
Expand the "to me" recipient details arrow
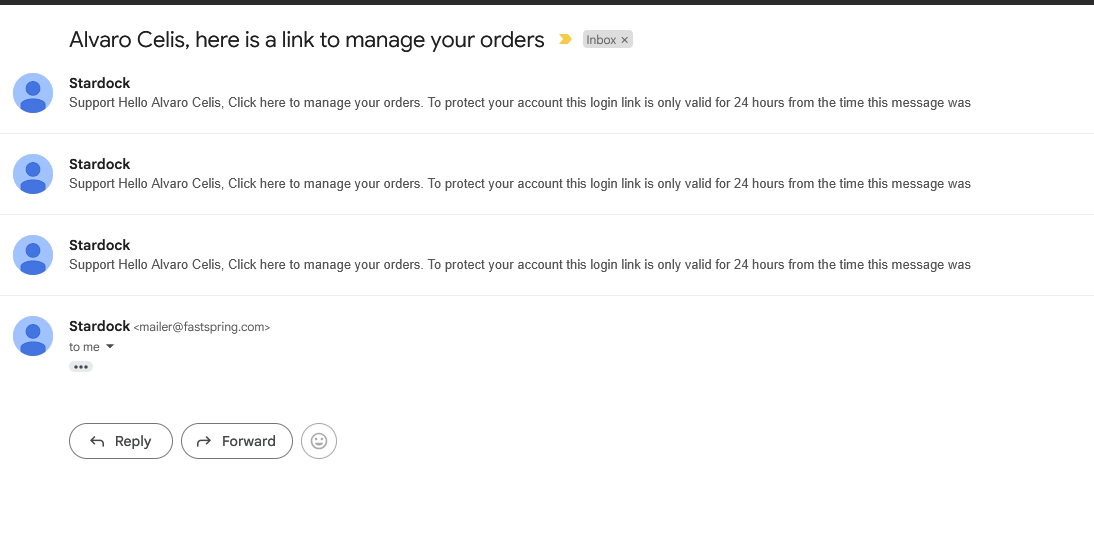(110, 347)
